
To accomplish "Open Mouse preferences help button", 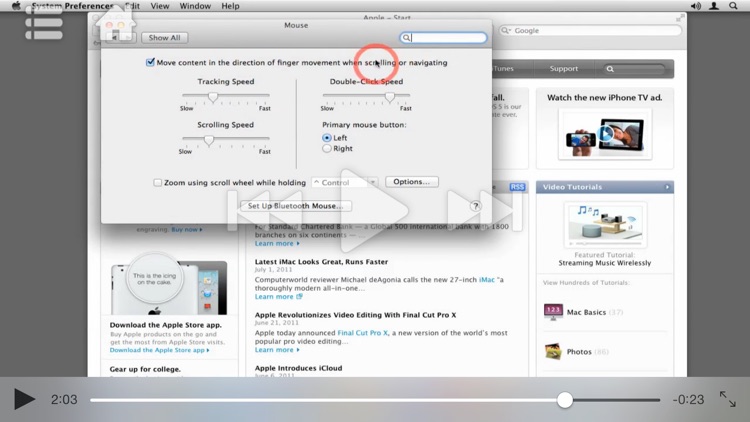I will pos(475,206).
